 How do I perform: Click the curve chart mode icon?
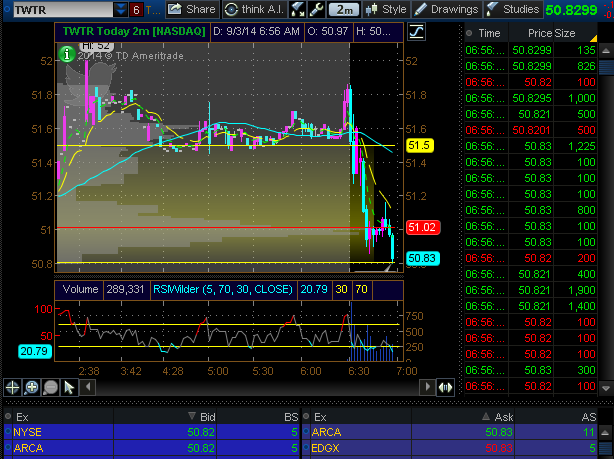(x=416, y=31)
